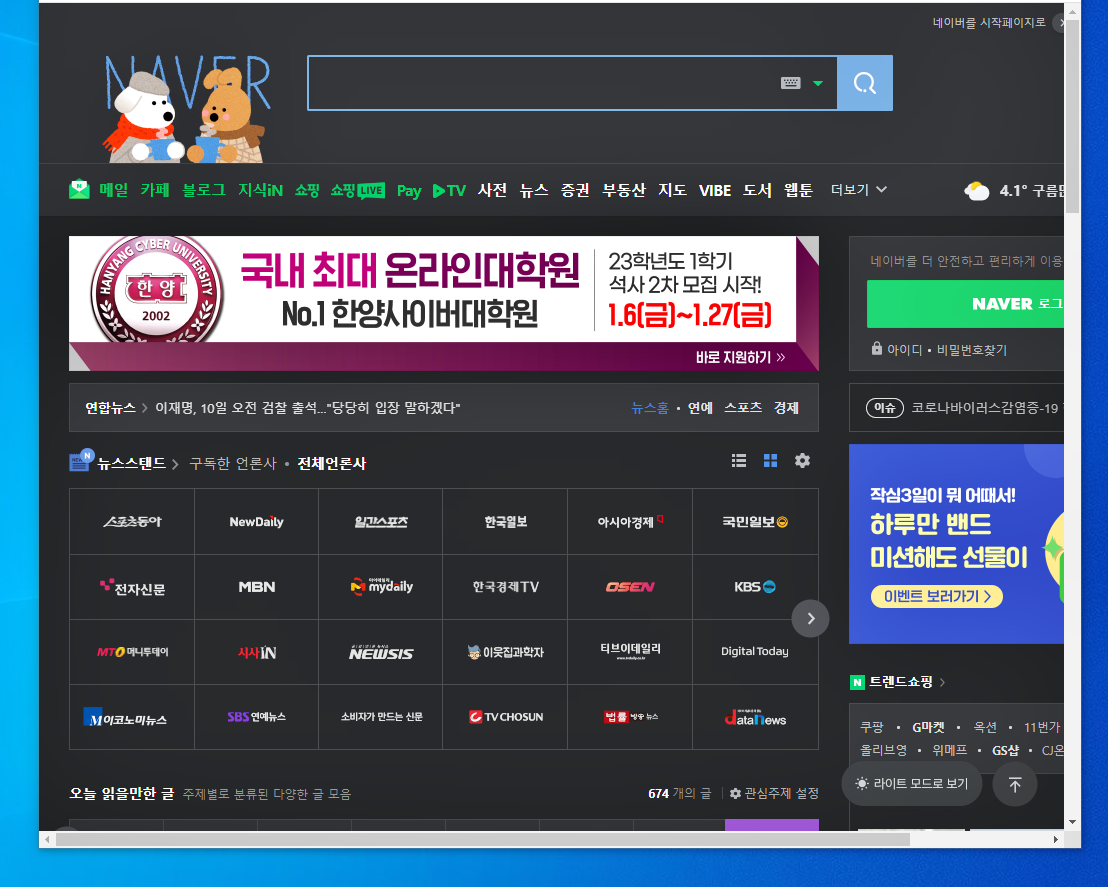Open the 스포츠동아 press logo
The height and width of the screenshot is (887, 1108).
coord(132,522)
